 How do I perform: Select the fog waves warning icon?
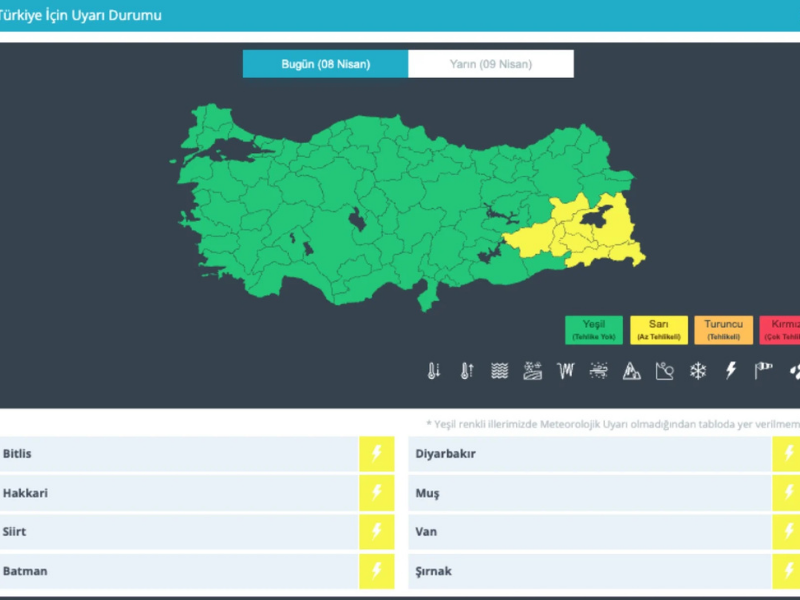(x=500, y=371)
